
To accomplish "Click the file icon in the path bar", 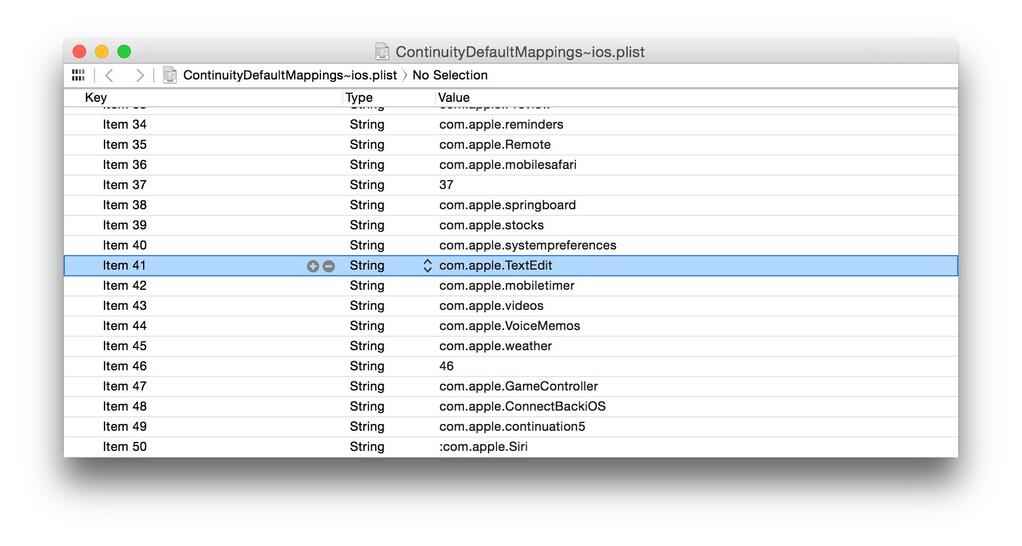I will [170, 75].
